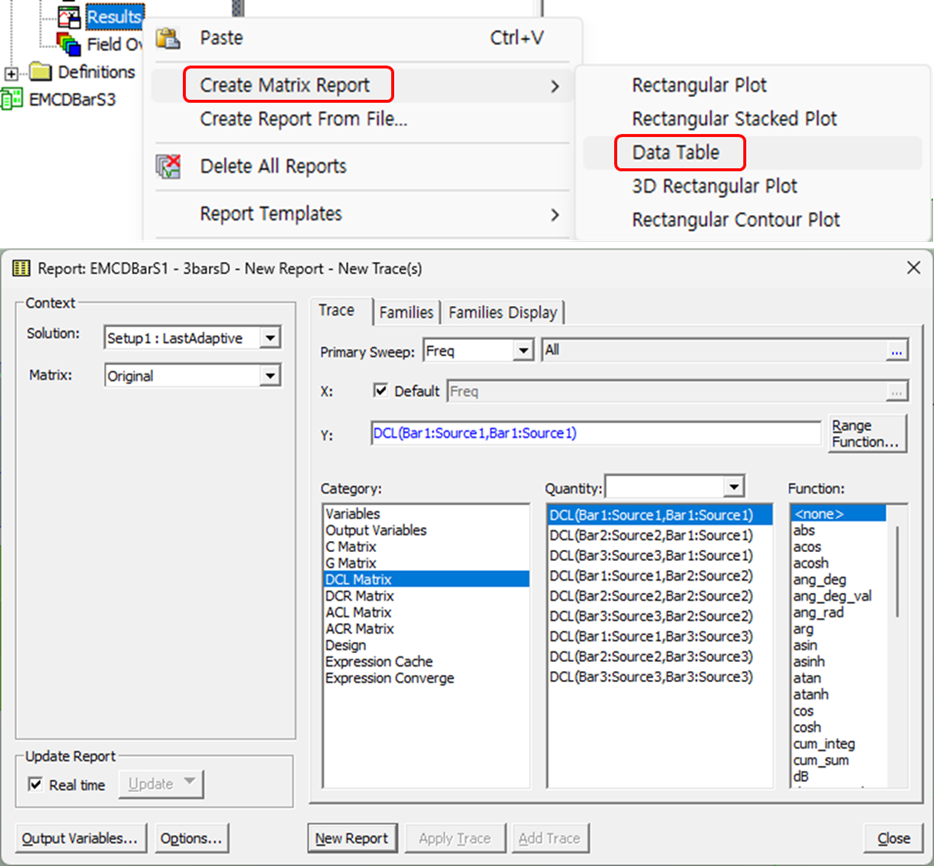Click the Definitions folder icon
The height and width of the screenshot is (866, 934).
pos(40,72)
